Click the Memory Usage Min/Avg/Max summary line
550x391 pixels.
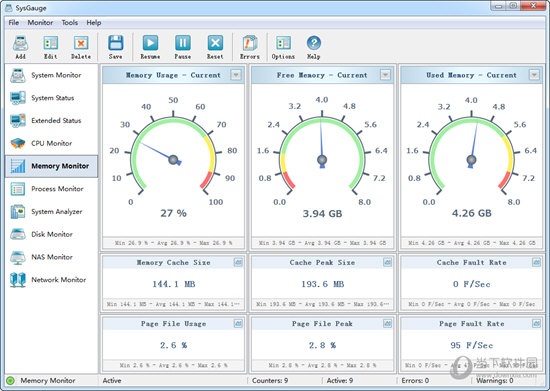tap(173, 243)
